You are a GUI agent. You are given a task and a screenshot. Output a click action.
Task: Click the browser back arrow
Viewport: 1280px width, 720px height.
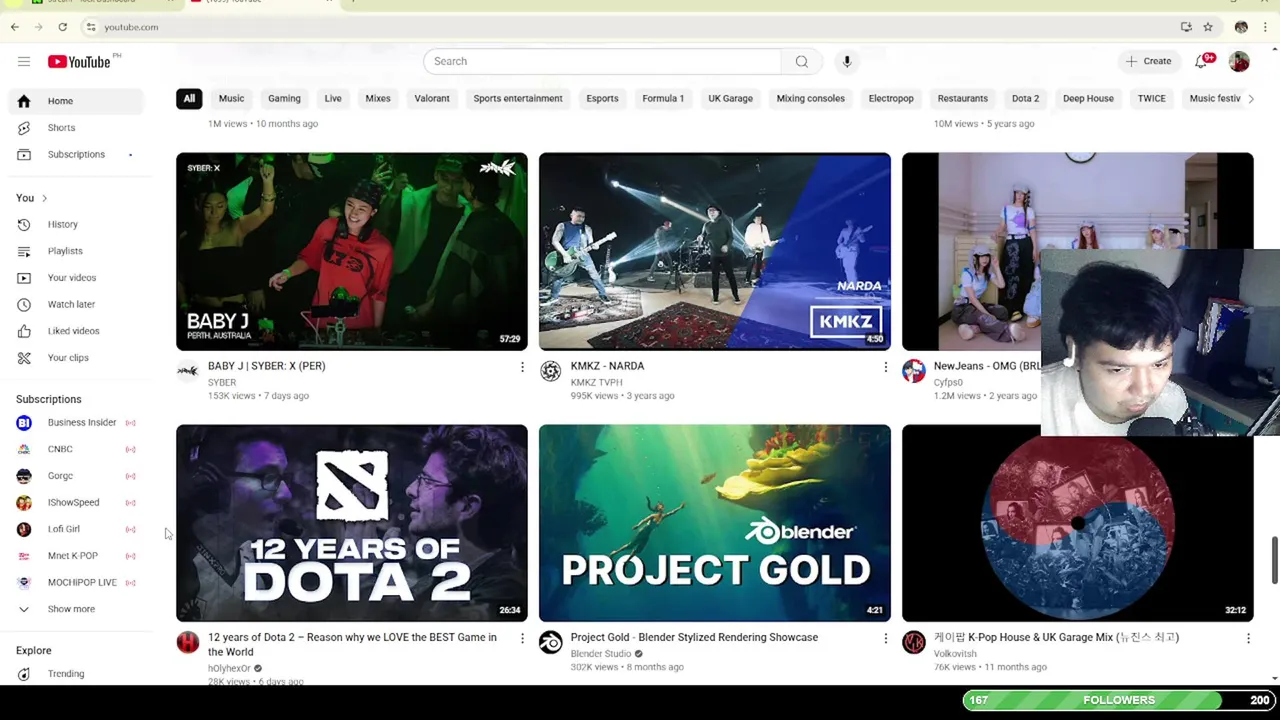pyautogui.click(x=15, y=27)
